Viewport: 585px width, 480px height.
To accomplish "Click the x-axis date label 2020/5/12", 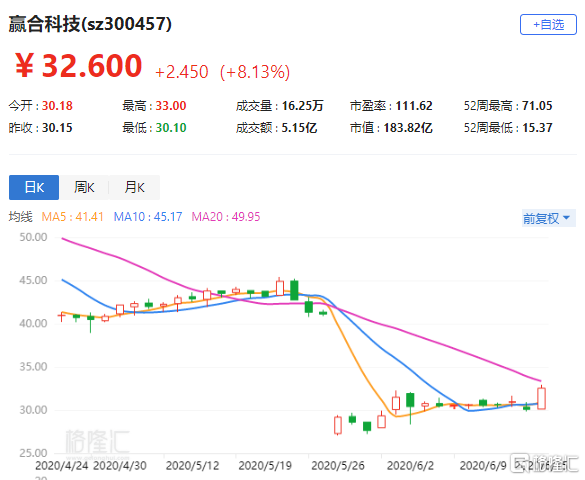I will [192, 465].
